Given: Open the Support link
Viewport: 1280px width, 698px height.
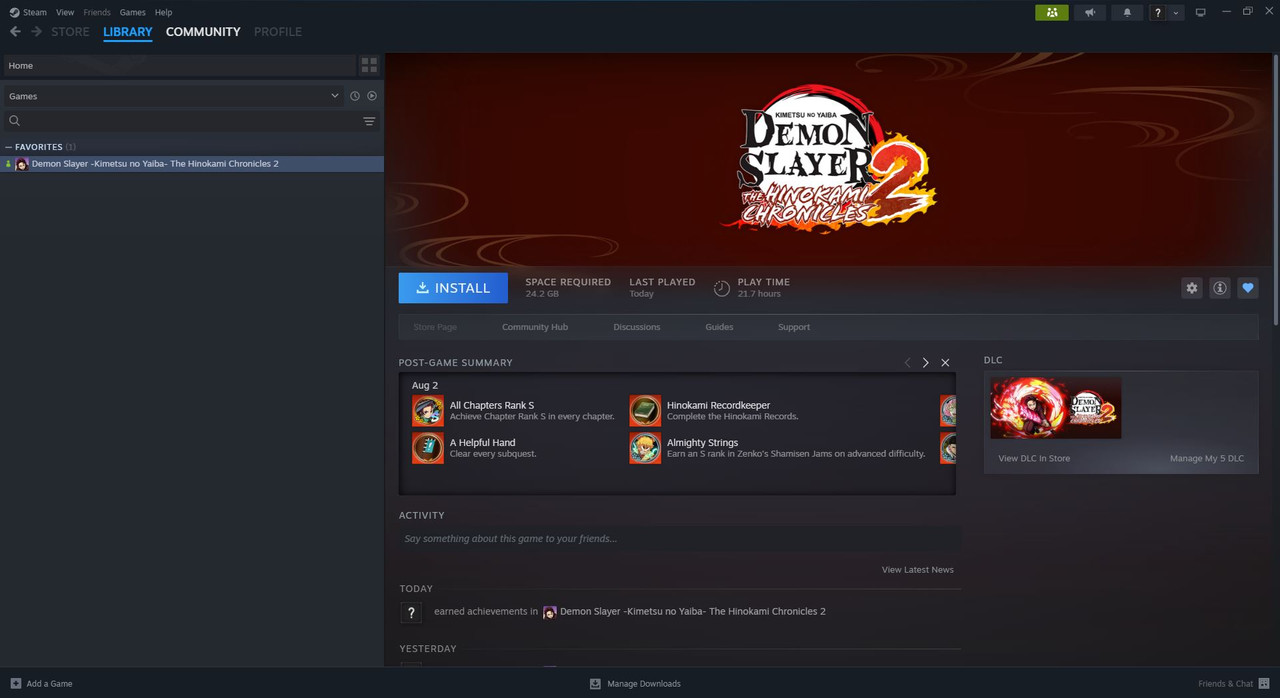Looking at the screenshot, I should tap(794, 327).
